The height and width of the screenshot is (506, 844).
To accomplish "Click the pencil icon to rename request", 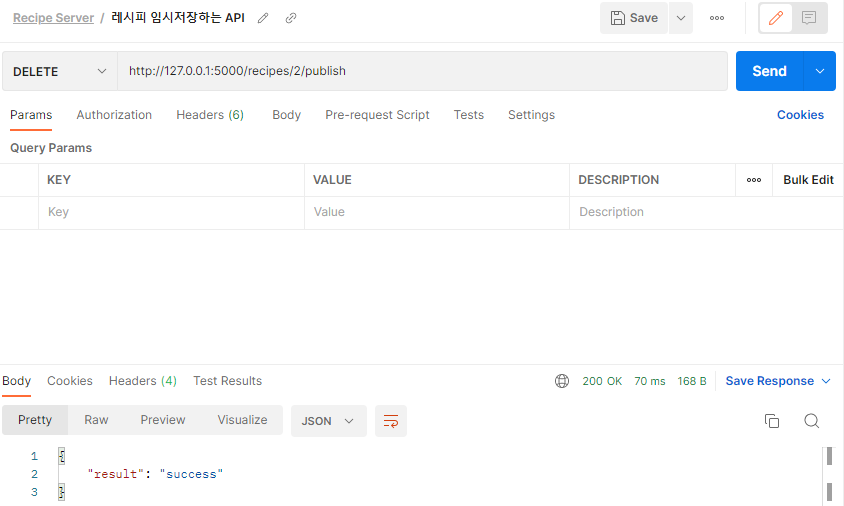I will click(x=263, y=18).
